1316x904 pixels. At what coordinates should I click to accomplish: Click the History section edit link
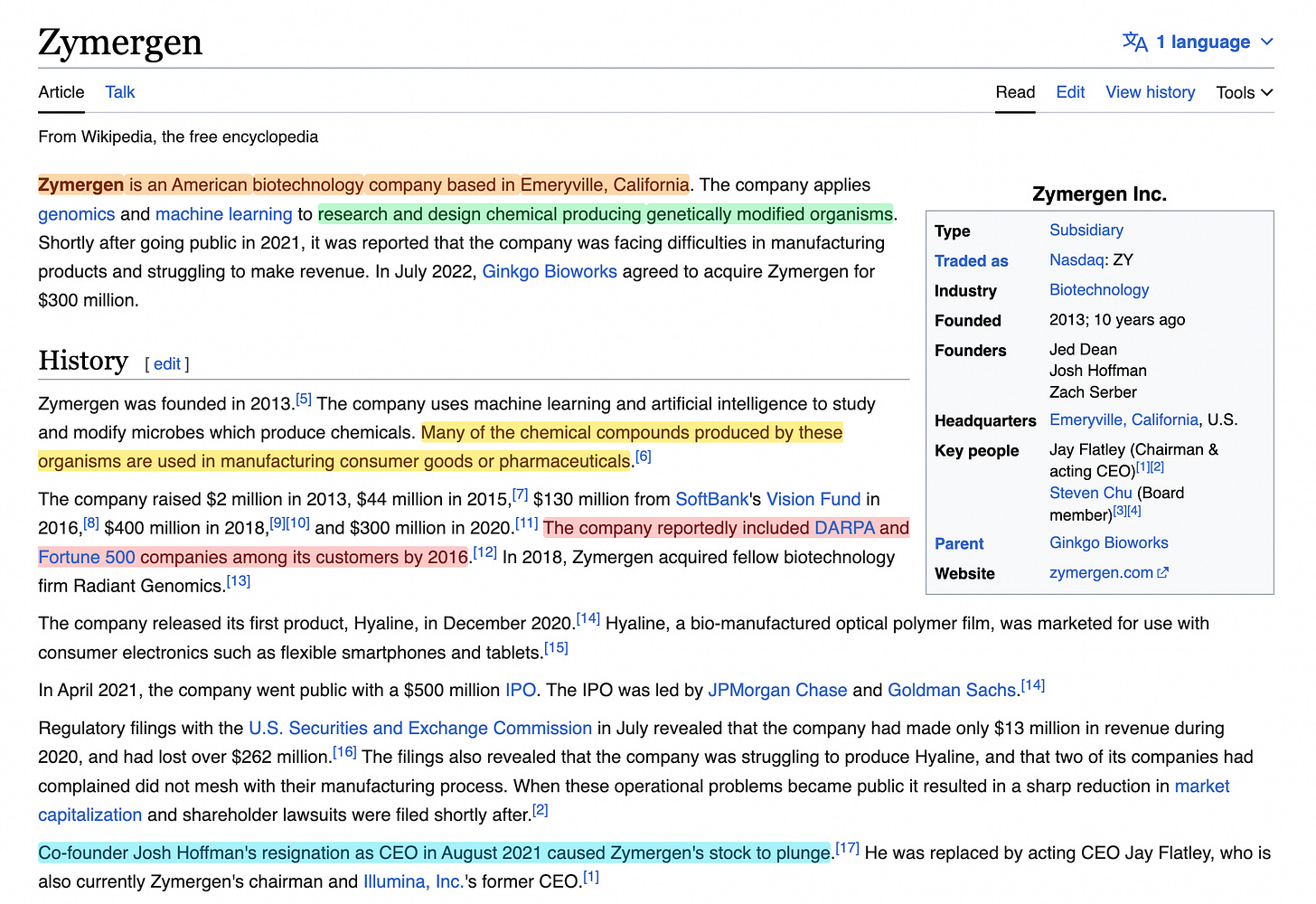point(167,363)
